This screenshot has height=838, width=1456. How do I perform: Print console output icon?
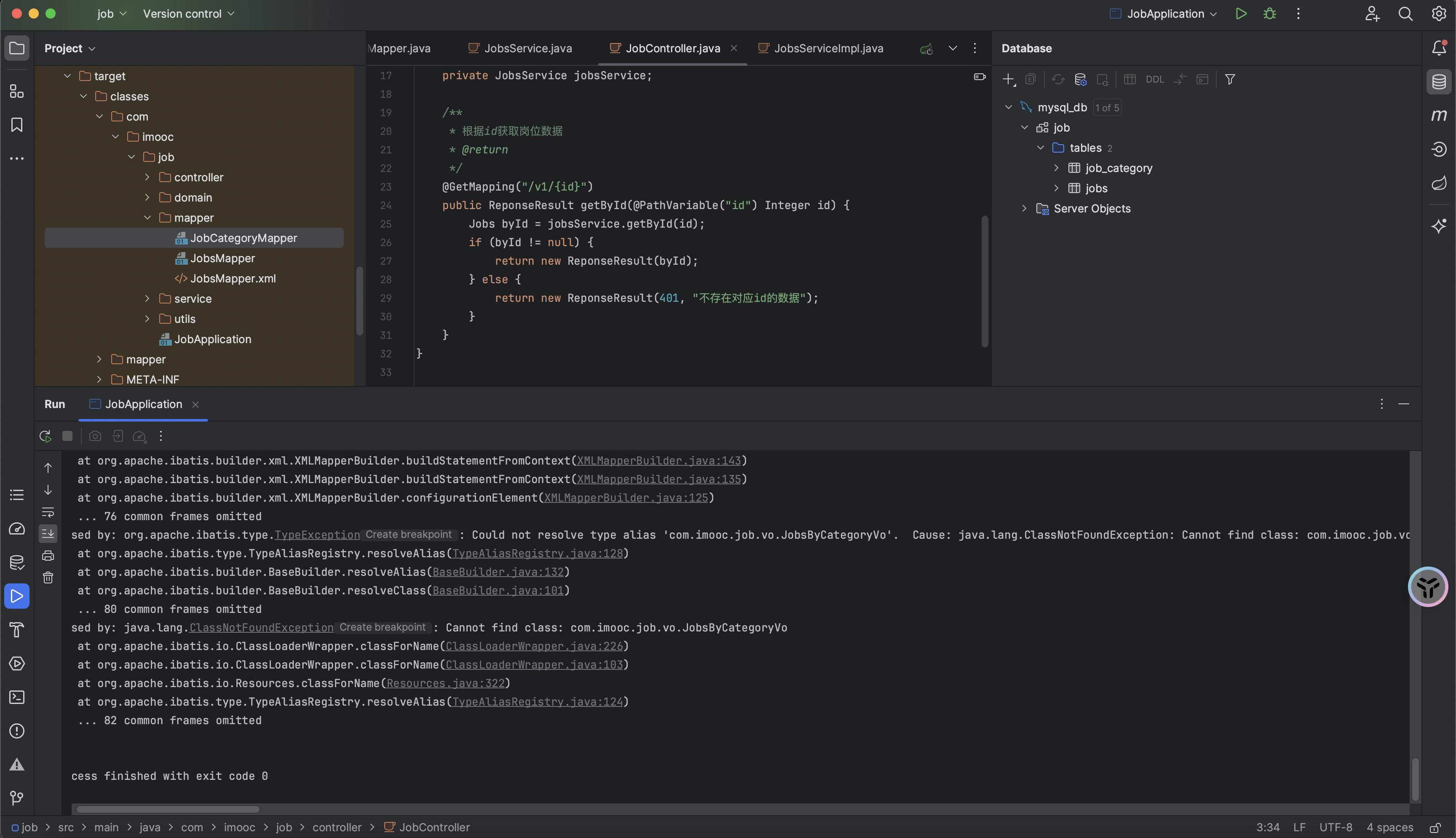tap(48, 556)
